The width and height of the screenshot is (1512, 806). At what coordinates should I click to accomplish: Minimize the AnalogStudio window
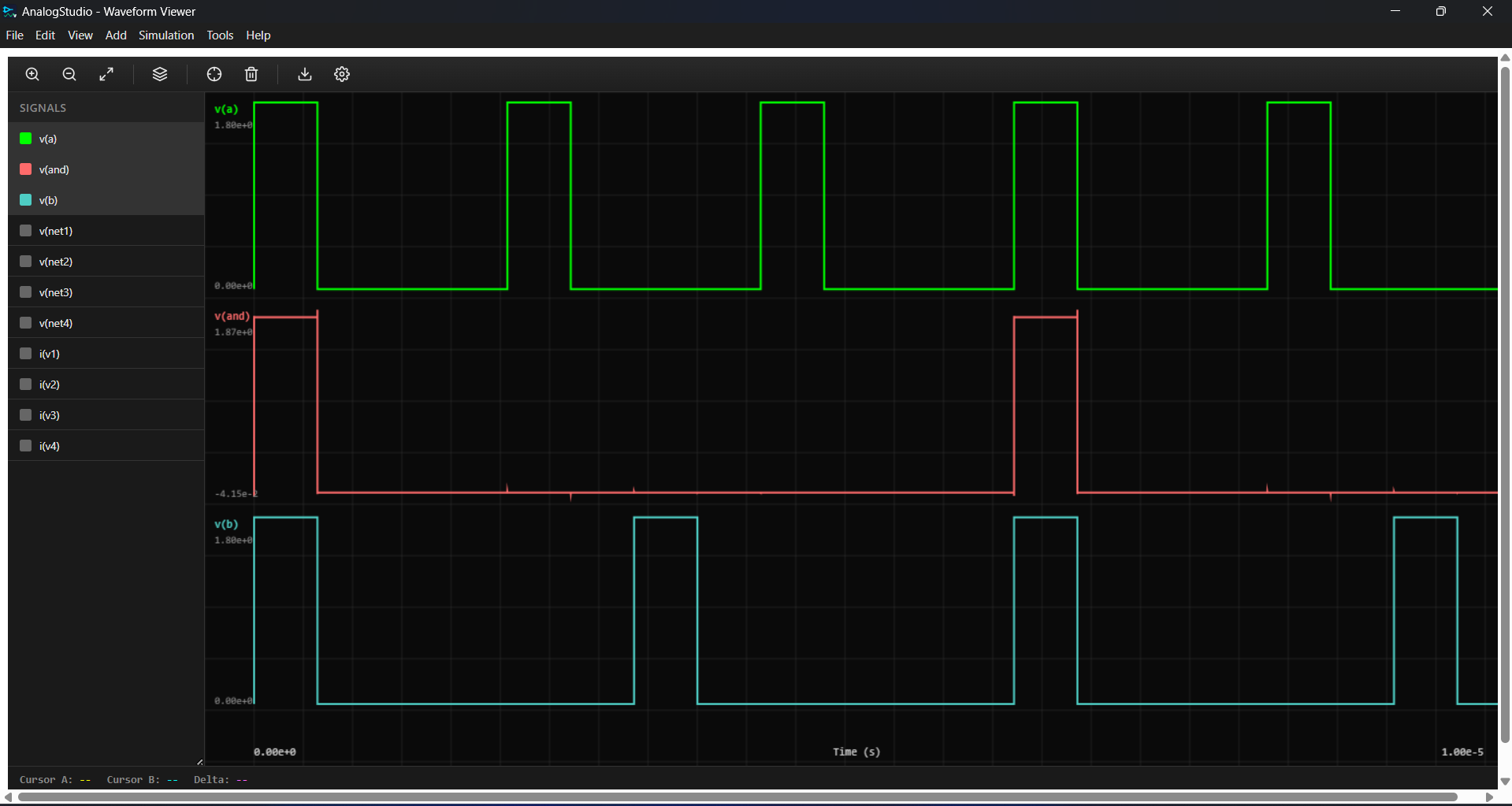click(1395, 11)
